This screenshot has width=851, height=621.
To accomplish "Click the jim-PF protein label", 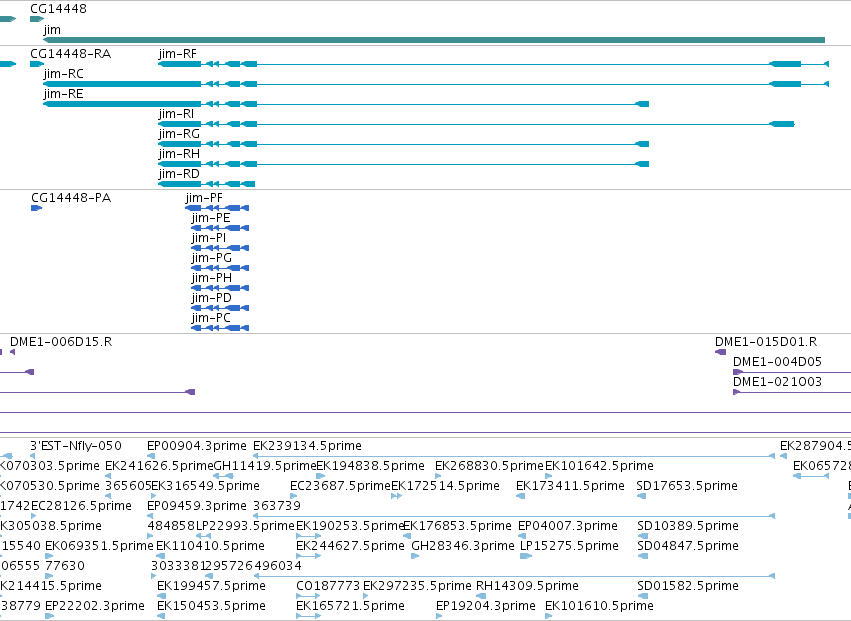I will (204, 198).
